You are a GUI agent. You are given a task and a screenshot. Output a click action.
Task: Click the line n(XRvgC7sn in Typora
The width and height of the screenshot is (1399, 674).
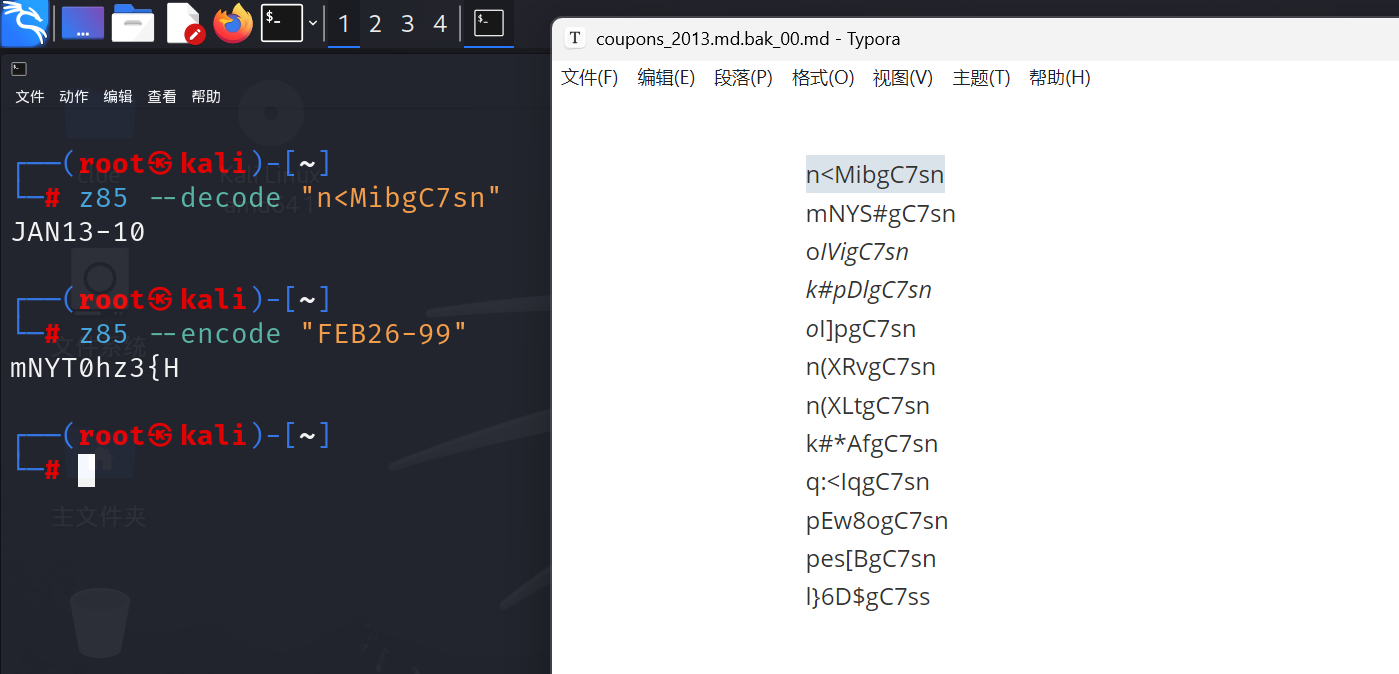click(871, 367)
